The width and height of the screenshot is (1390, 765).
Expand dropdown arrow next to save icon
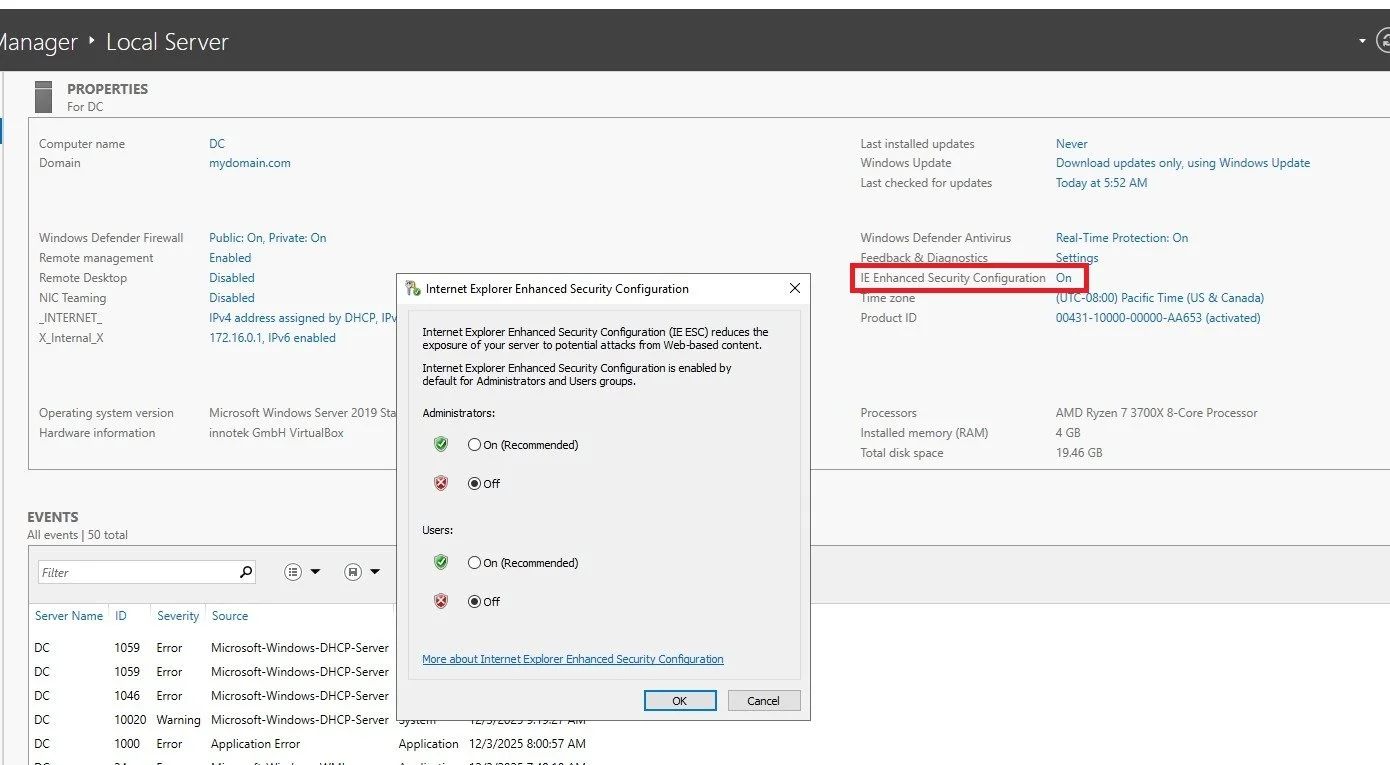point(375,572)
